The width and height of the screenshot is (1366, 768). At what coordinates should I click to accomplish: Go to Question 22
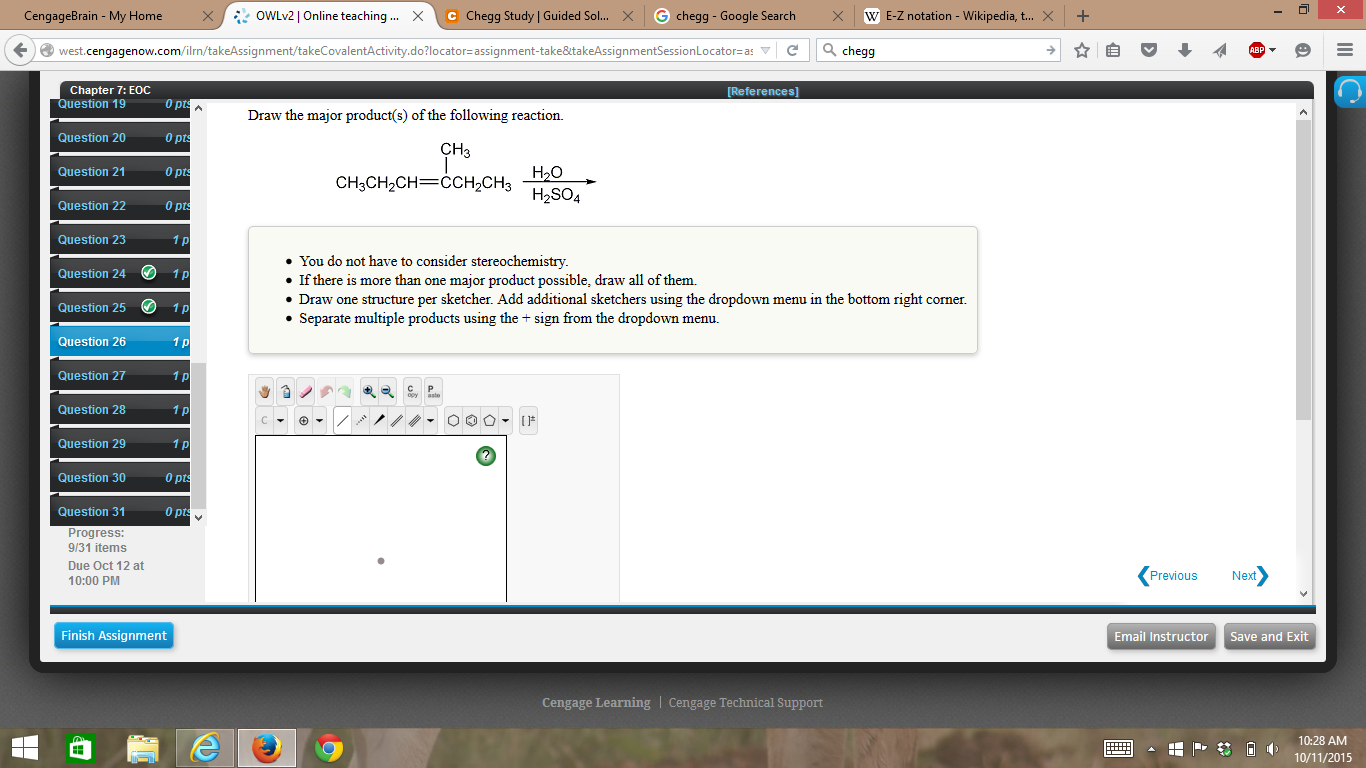[120, 206]
